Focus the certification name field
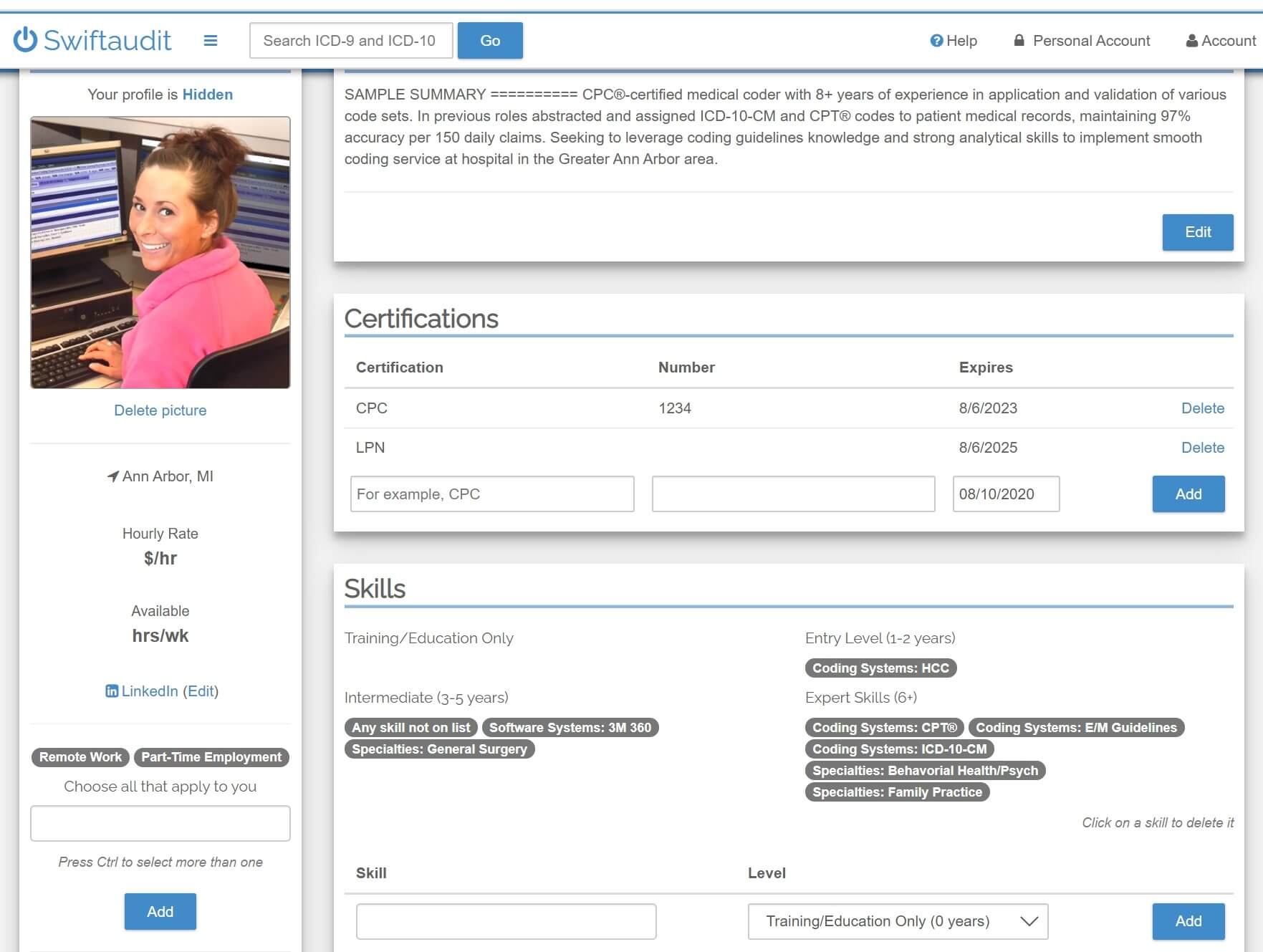The image size is (1263, 952). point(492,494)
